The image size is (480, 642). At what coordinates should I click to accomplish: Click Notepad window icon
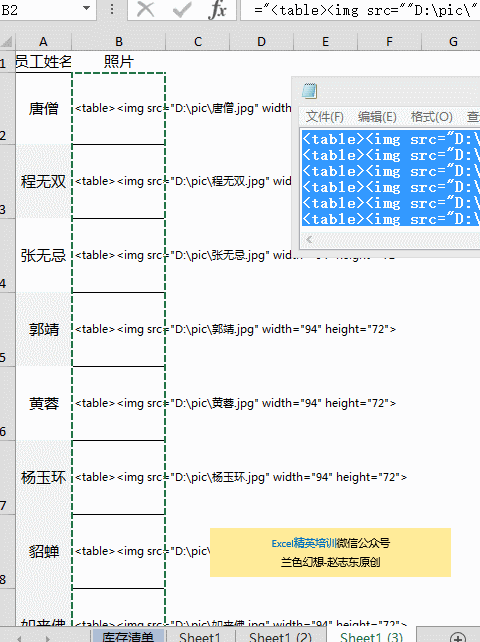pyautogui.click(x=310, y=91)
